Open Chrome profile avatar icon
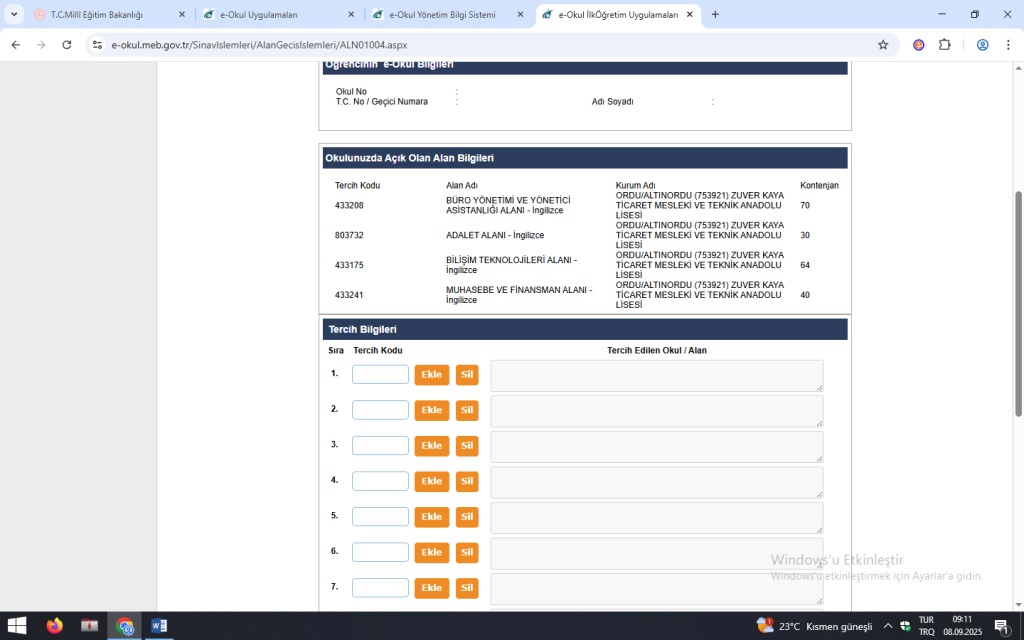Viewport: 1024px width, 640px height. pyautogui.click(x=983, y=45)
